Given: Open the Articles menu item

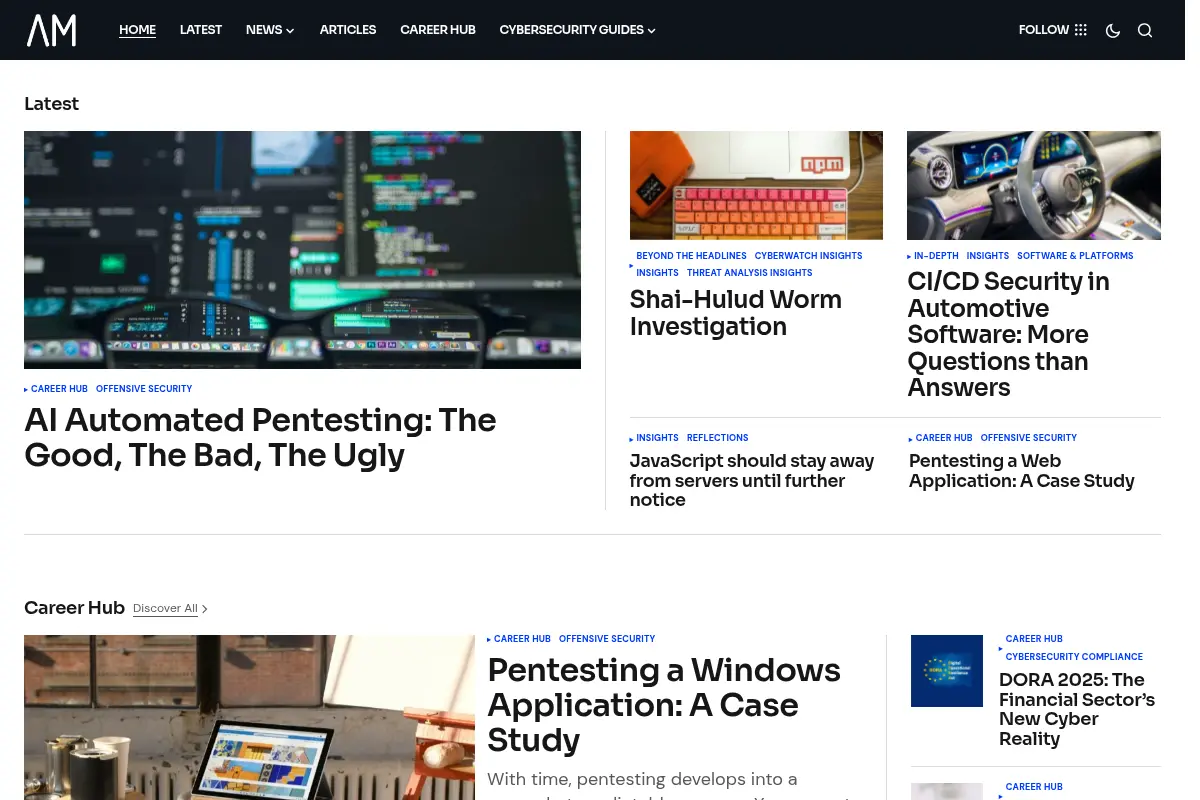Looking at the screenshot, I should click(x=348, y=30).
